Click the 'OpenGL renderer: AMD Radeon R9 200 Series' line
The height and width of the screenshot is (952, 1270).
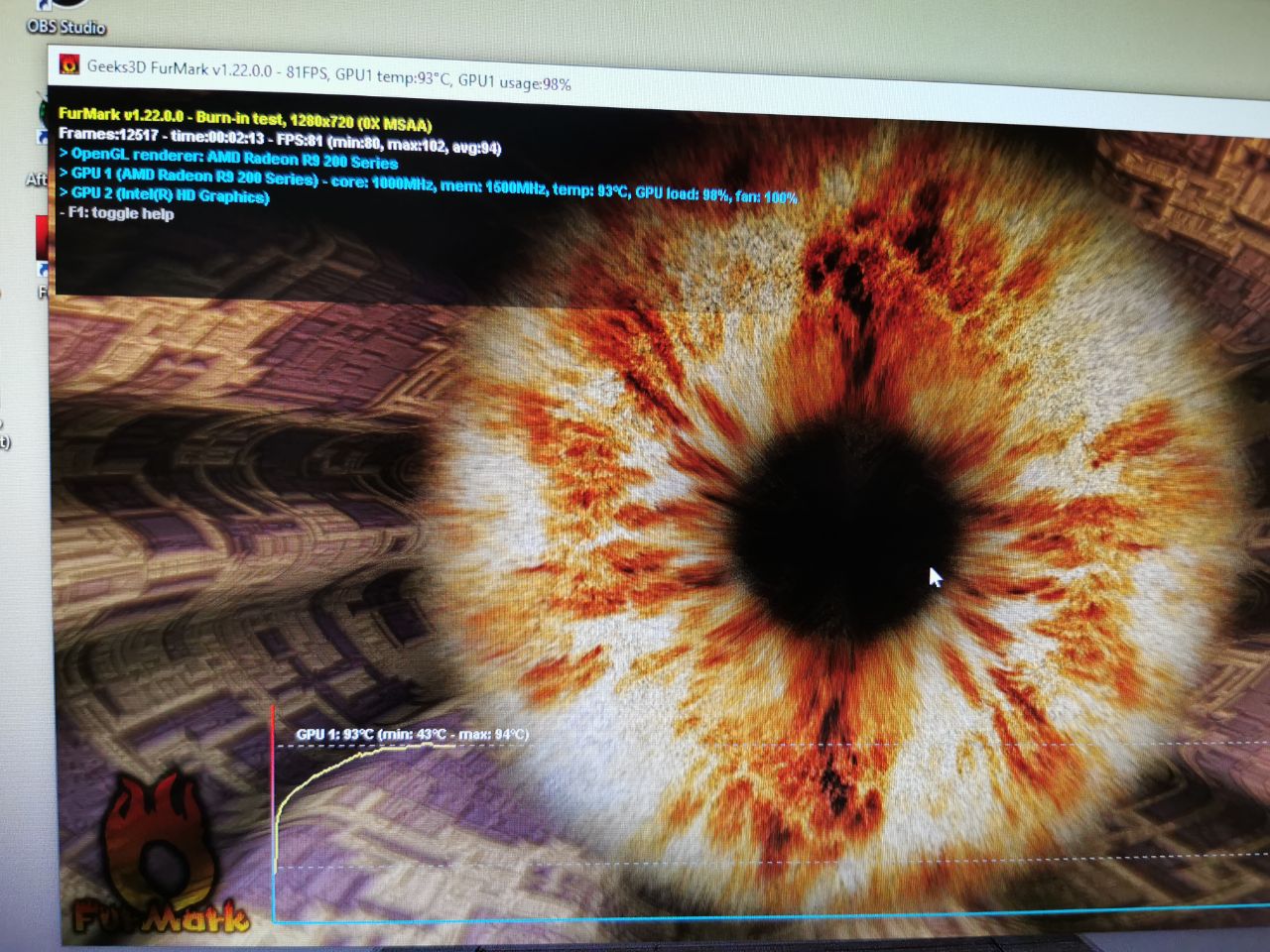[x=229, y=157]
